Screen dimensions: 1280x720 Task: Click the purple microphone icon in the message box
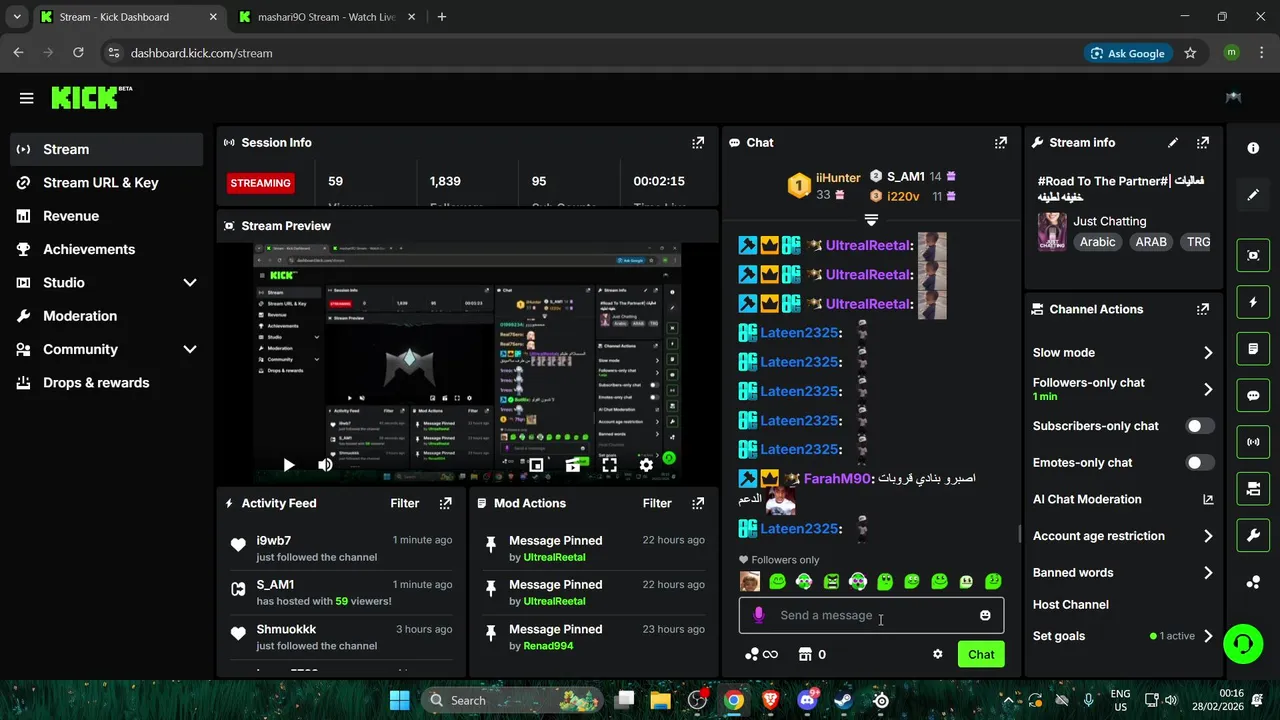point(758,616)
